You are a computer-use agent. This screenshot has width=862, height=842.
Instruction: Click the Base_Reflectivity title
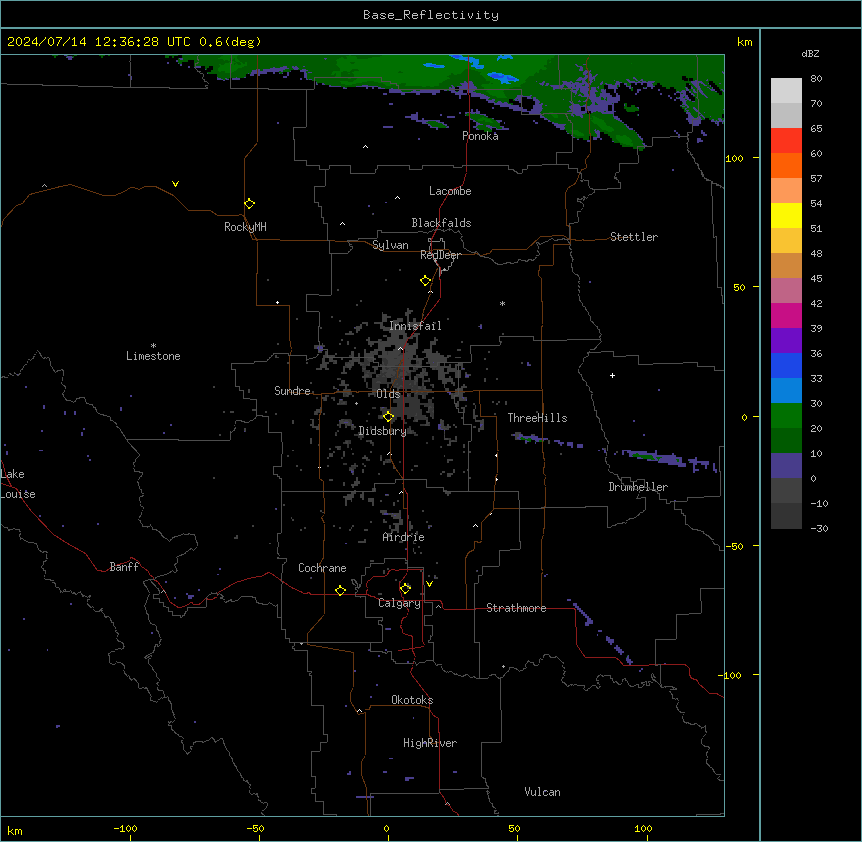click(431, 15)
